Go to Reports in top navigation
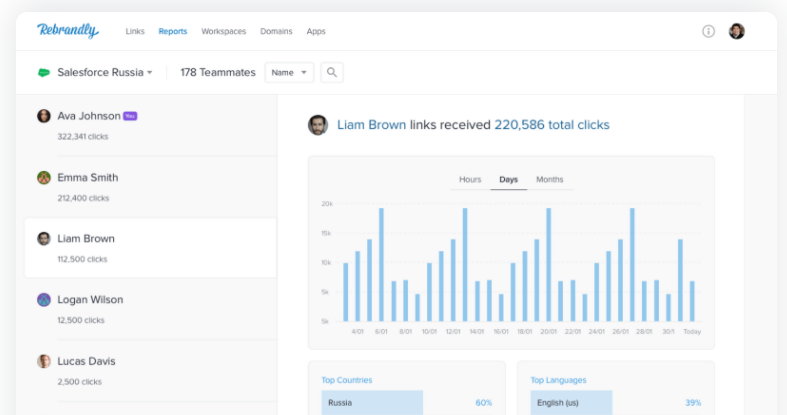 click(x=173, y=31)
